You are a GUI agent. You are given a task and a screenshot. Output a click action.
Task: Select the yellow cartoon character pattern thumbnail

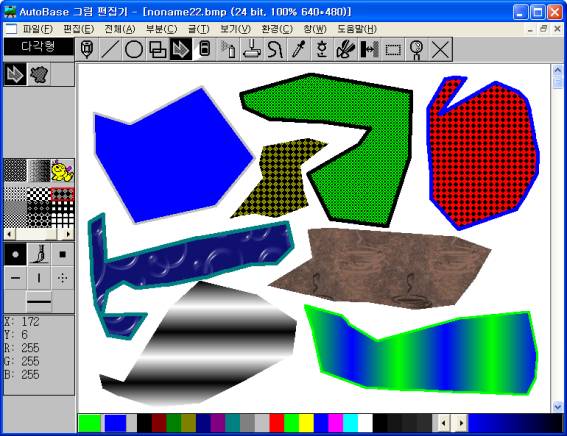pyautogui.click(x=62, y=171)
